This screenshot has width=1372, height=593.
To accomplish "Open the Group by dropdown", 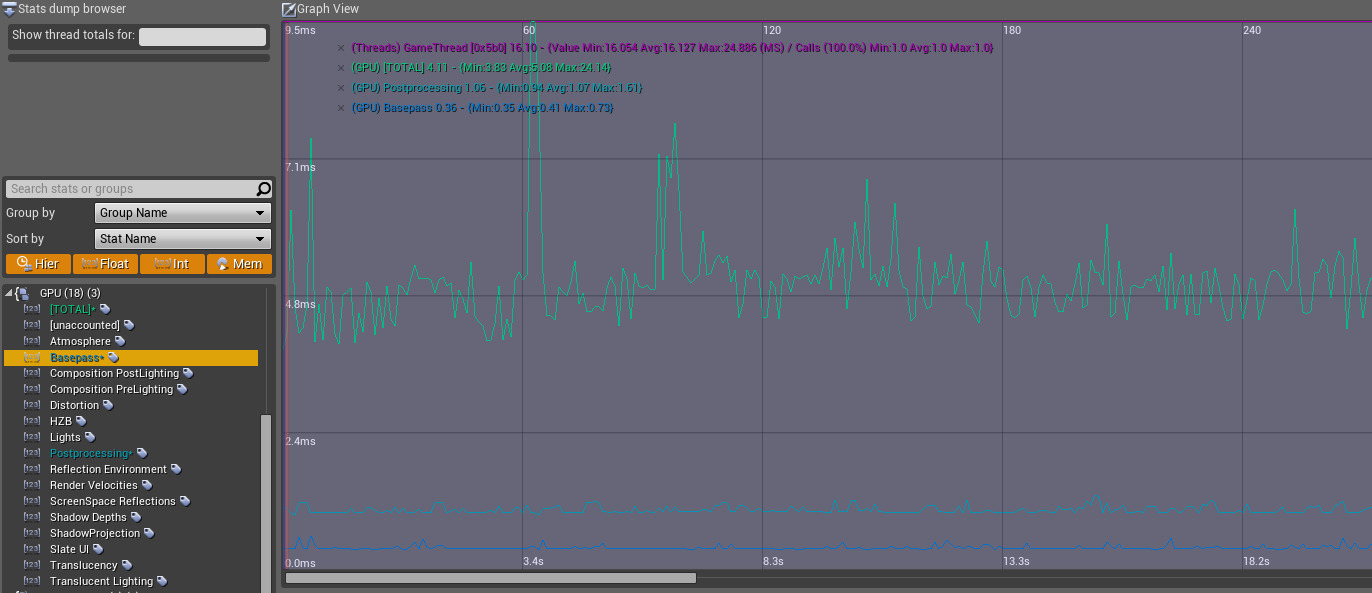I will tap(183, 213).
